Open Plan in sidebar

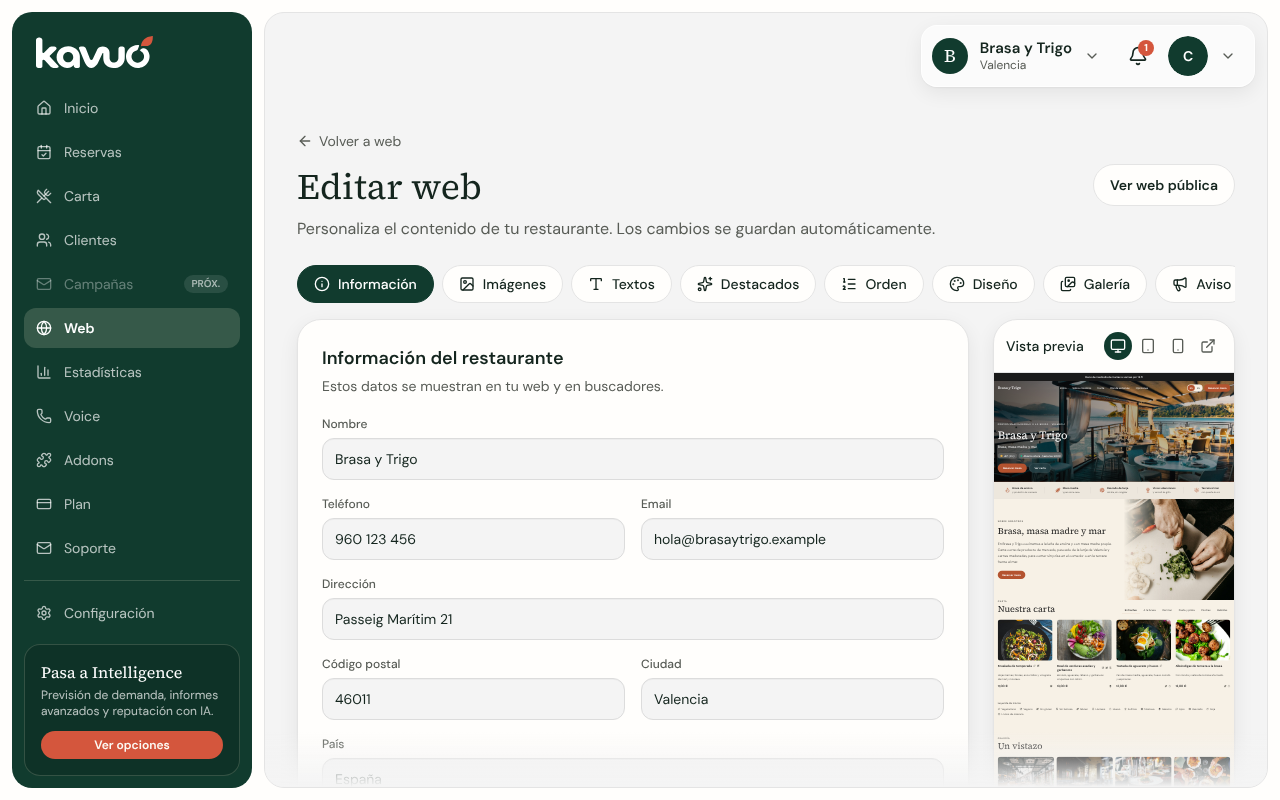pyautogui.click(x=132, y=504)
